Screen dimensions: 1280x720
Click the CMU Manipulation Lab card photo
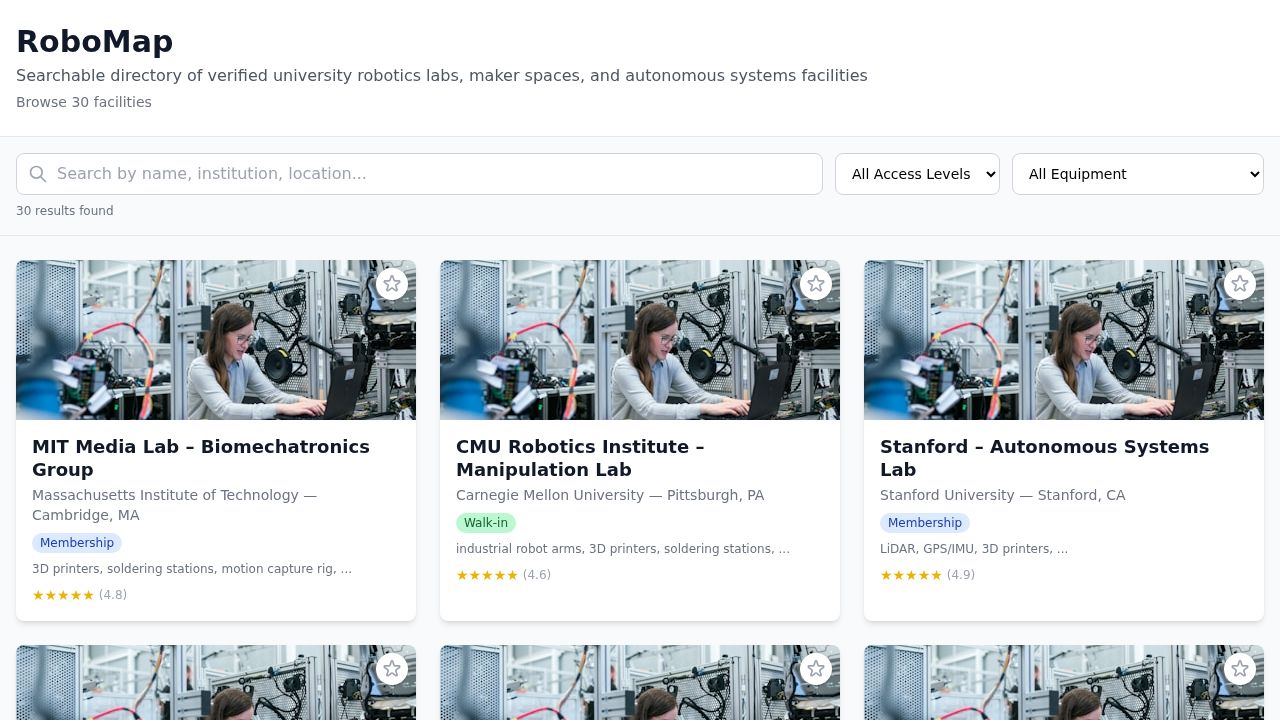[640, 340]
